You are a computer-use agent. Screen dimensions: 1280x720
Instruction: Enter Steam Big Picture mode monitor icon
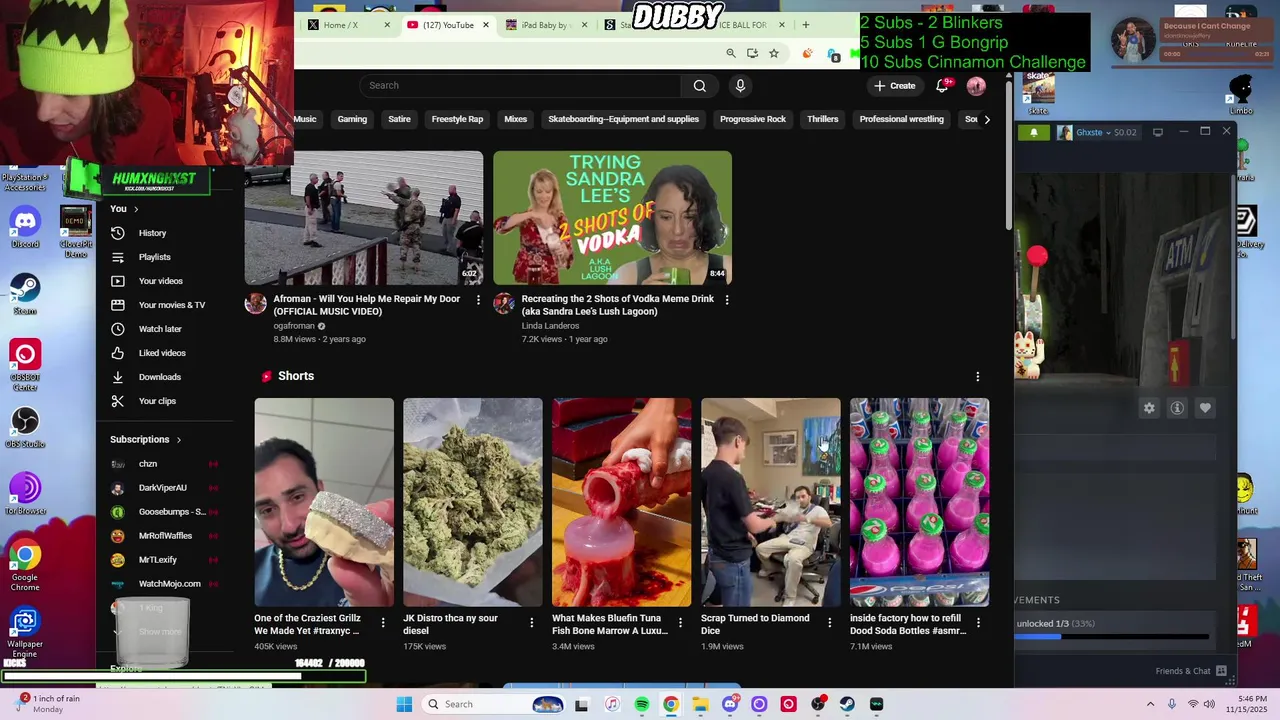pos(1158,132)
